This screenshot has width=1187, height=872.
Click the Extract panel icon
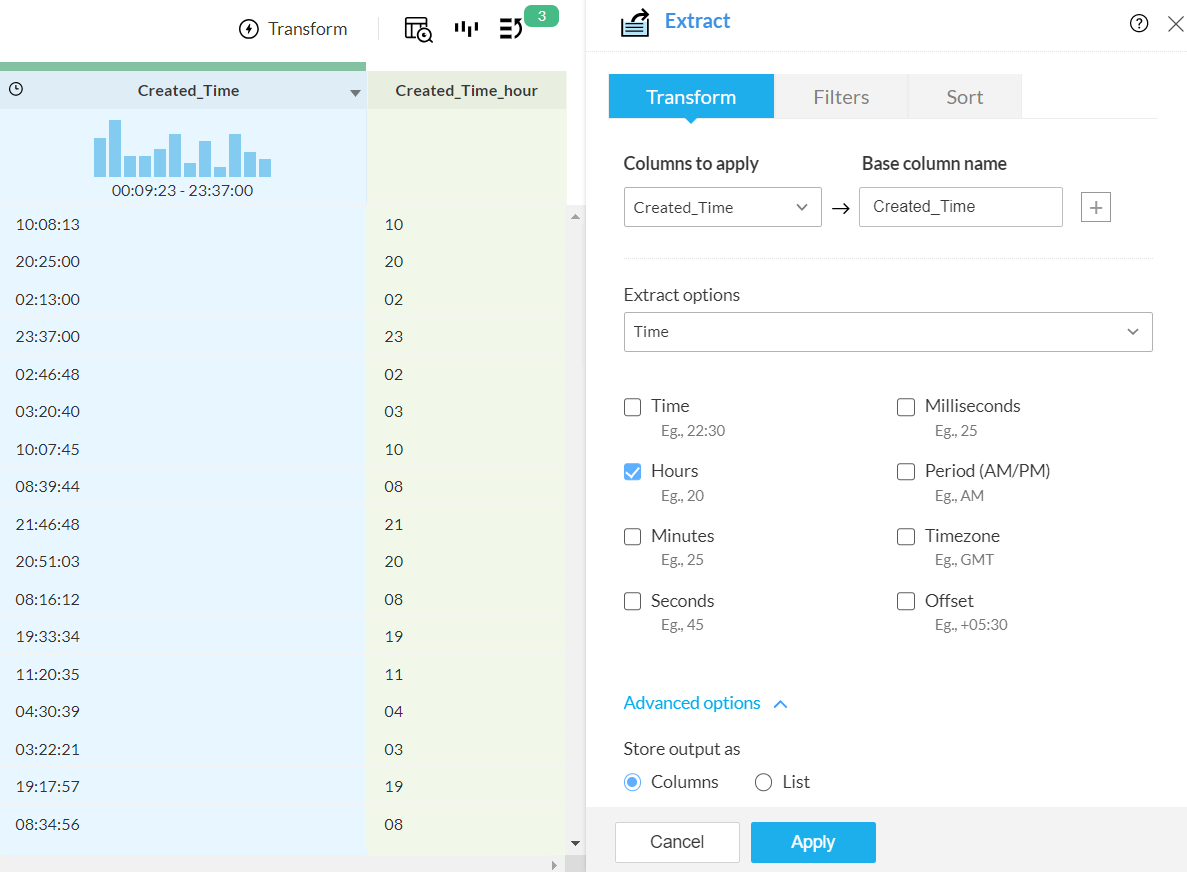tap(635, 23)
